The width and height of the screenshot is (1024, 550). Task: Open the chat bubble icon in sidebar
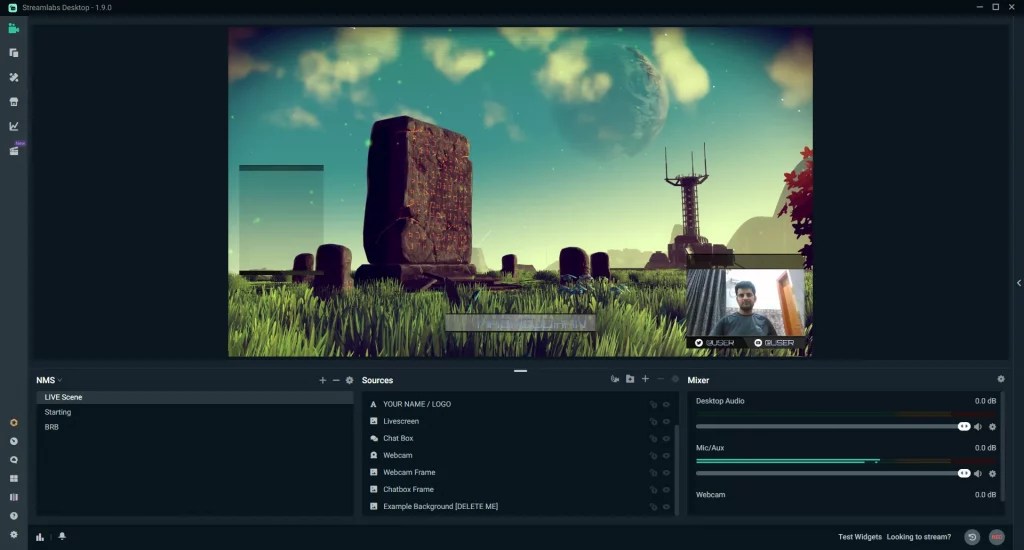click(x=14, y=460)
